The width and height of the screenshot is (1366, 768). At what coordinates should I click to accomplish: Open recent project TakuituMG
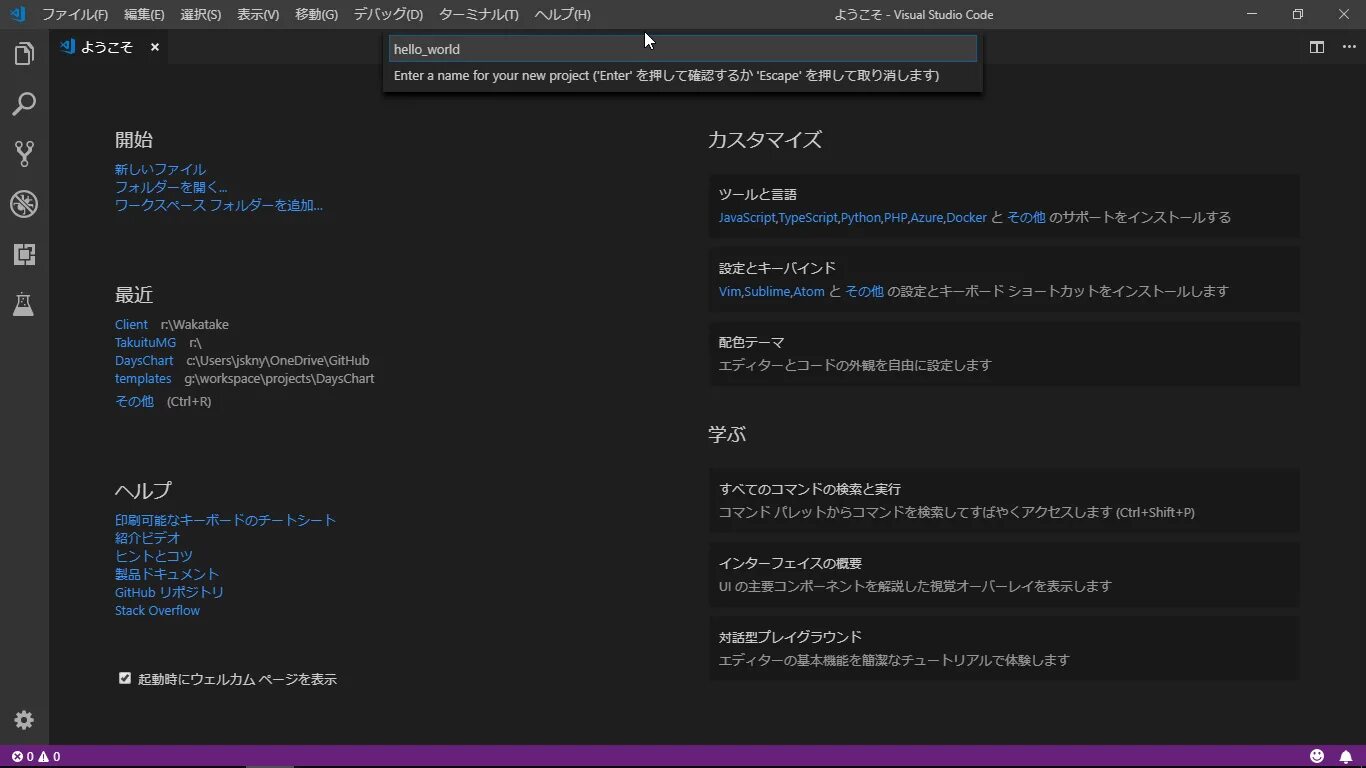point(145,342)
